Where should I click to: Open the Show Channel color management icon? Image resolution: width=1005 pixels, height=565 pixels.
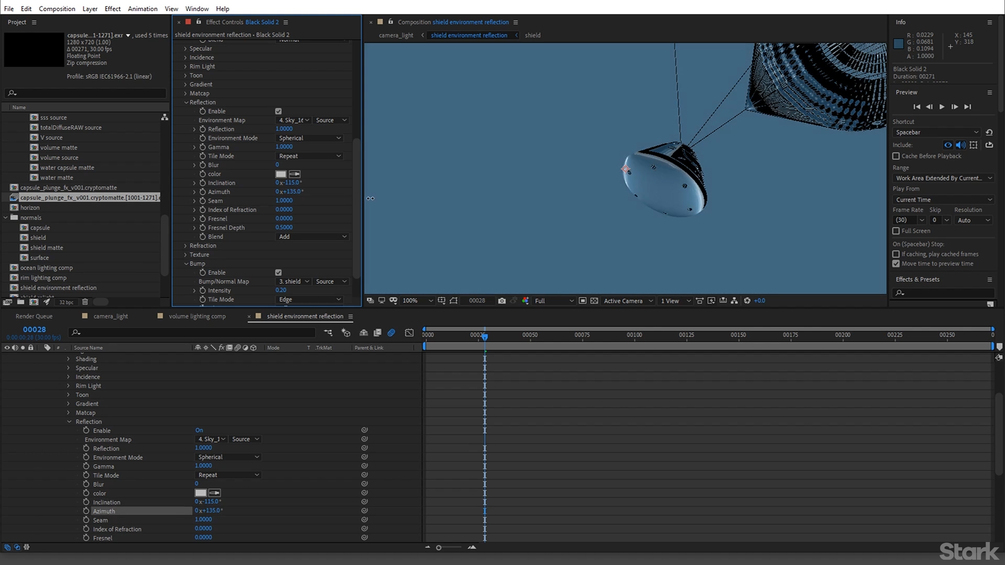(526, 300)
